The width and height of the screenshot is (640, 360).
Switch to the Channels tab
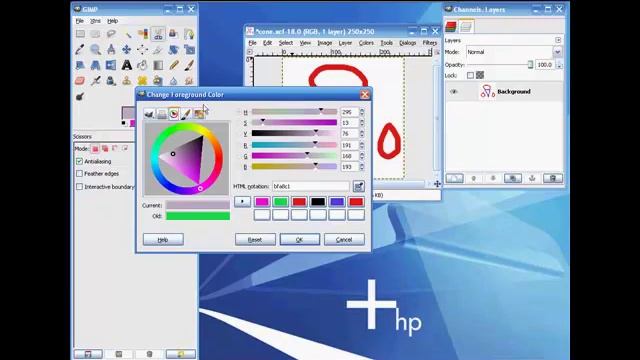[x=451, y=27]
